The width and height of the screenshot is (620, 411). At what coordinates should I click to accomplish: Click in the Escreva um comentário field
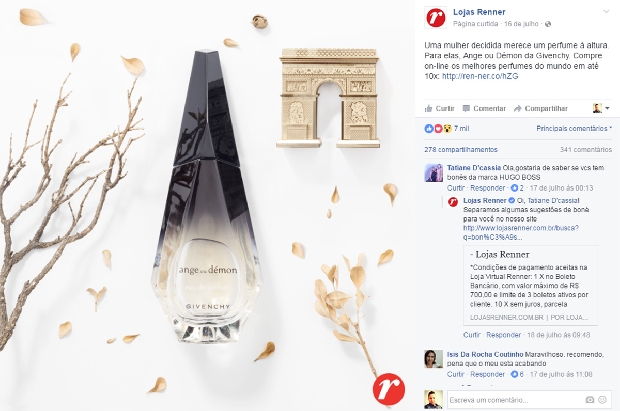pos(516,400)
